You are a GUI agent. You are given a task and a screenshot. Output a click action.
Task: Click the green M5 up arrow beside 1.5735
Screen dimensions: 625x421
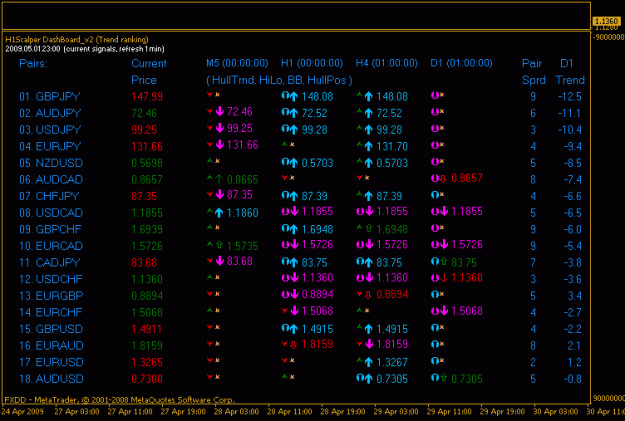point(219,245)
